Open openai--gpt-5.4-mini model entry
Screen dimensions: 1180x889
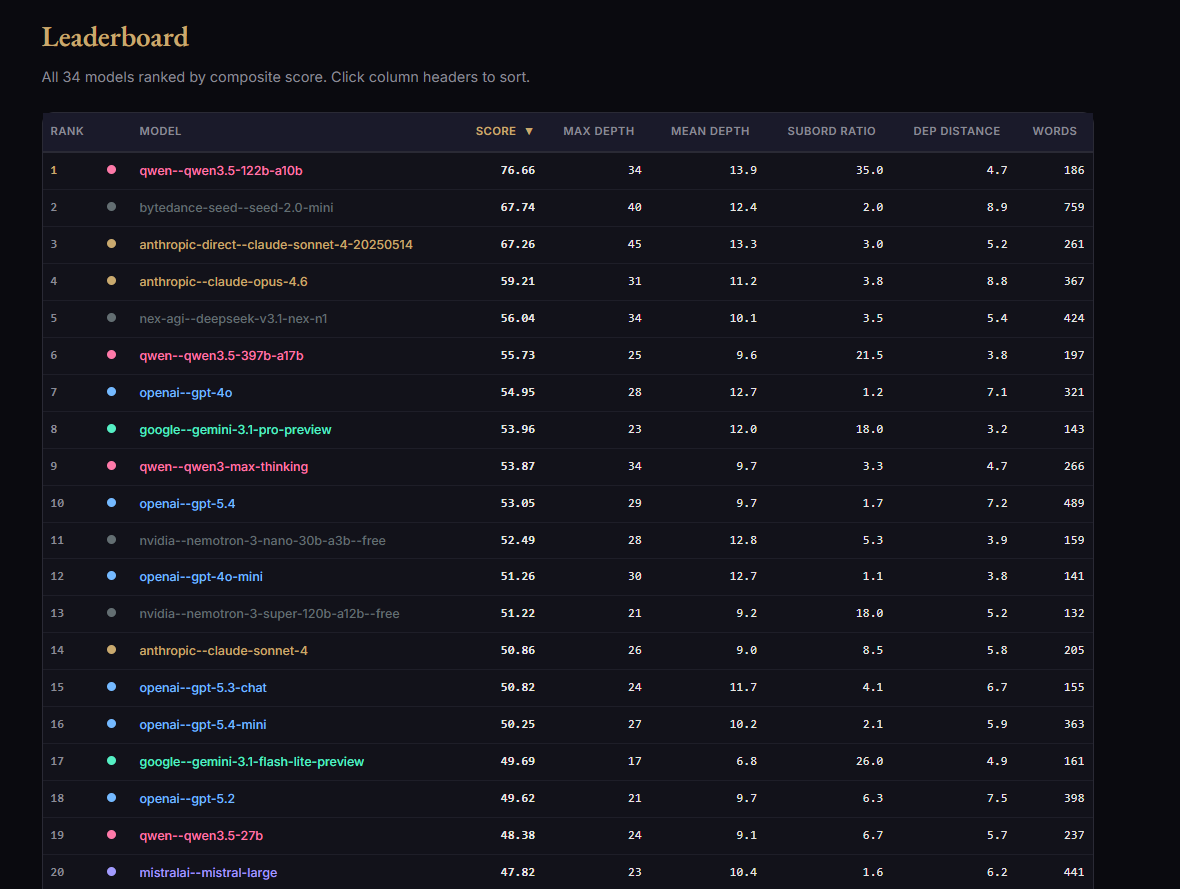pyautogui.click(x=202, y=724)
